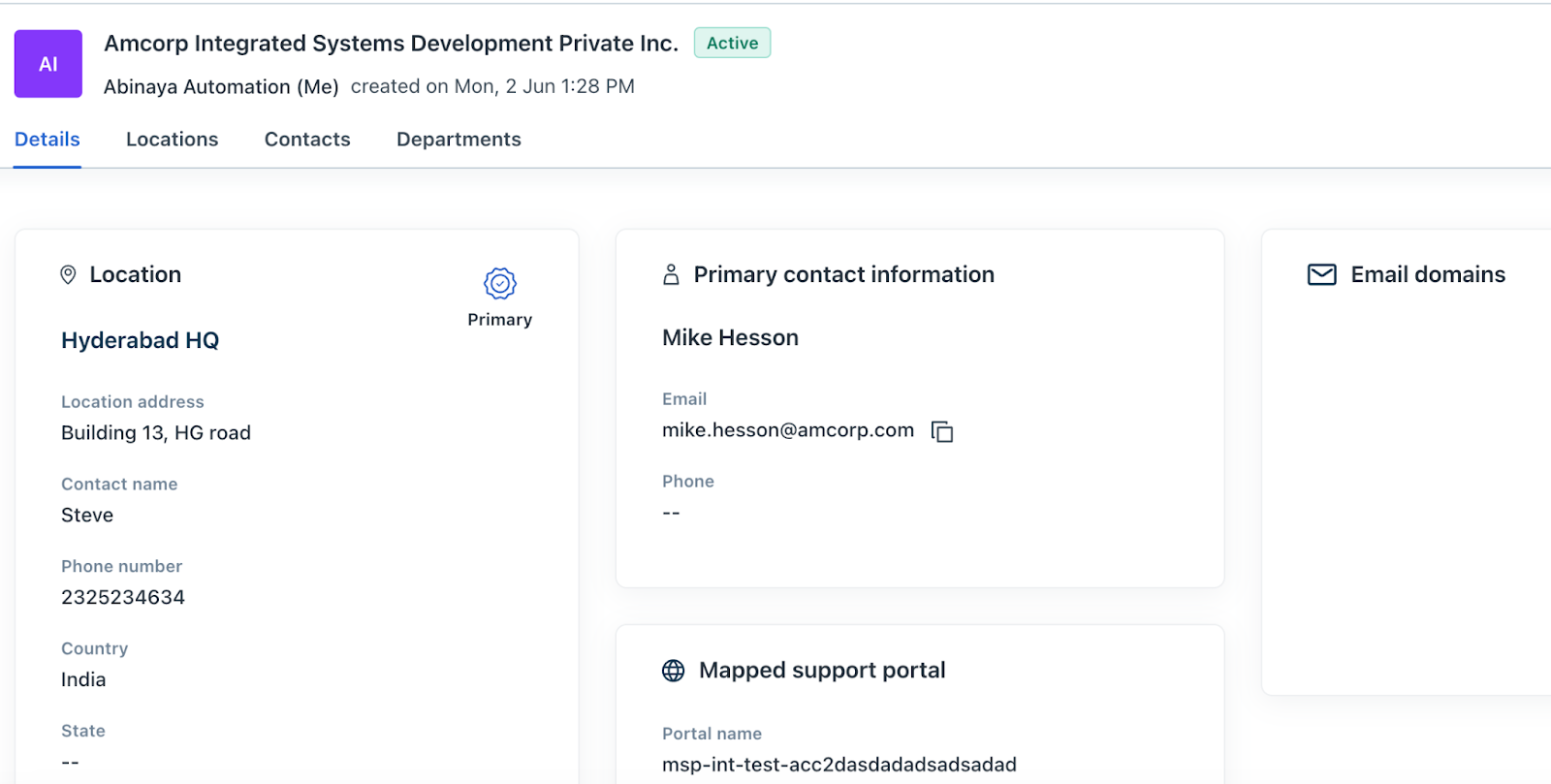Click the Location card heading

(136, 275)
